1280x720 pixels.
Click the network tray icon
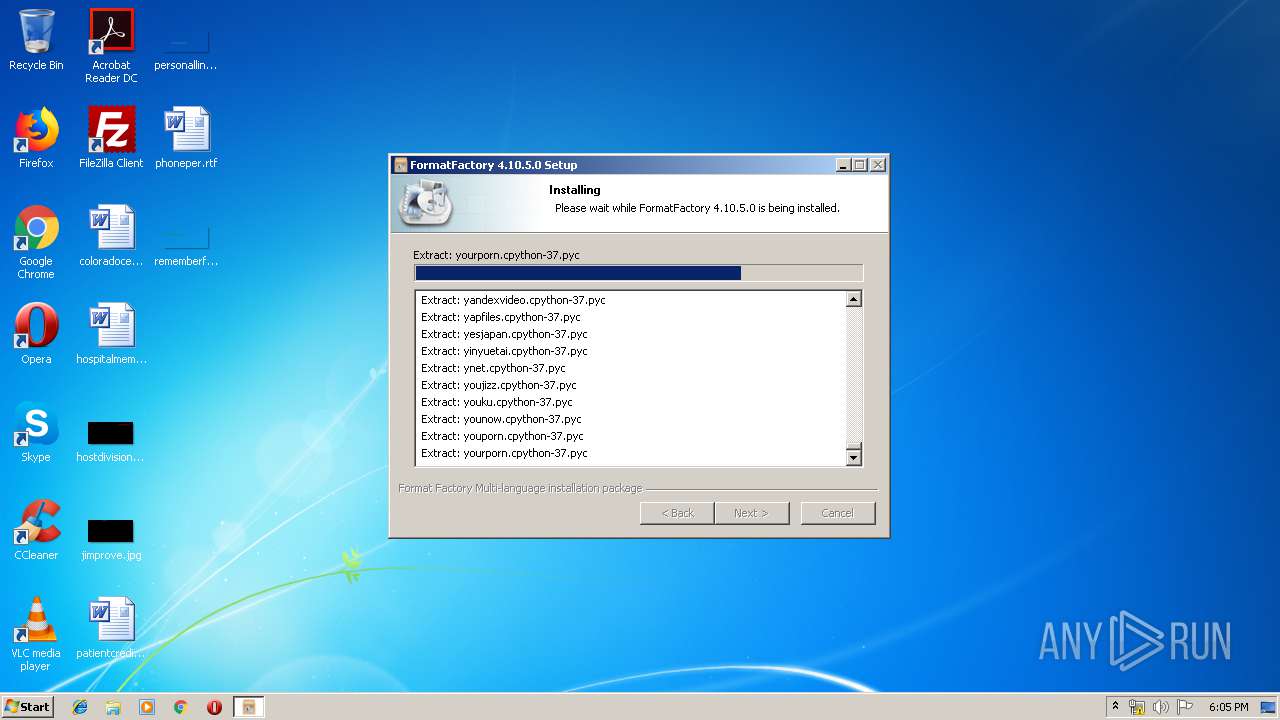coord(1137,707)
